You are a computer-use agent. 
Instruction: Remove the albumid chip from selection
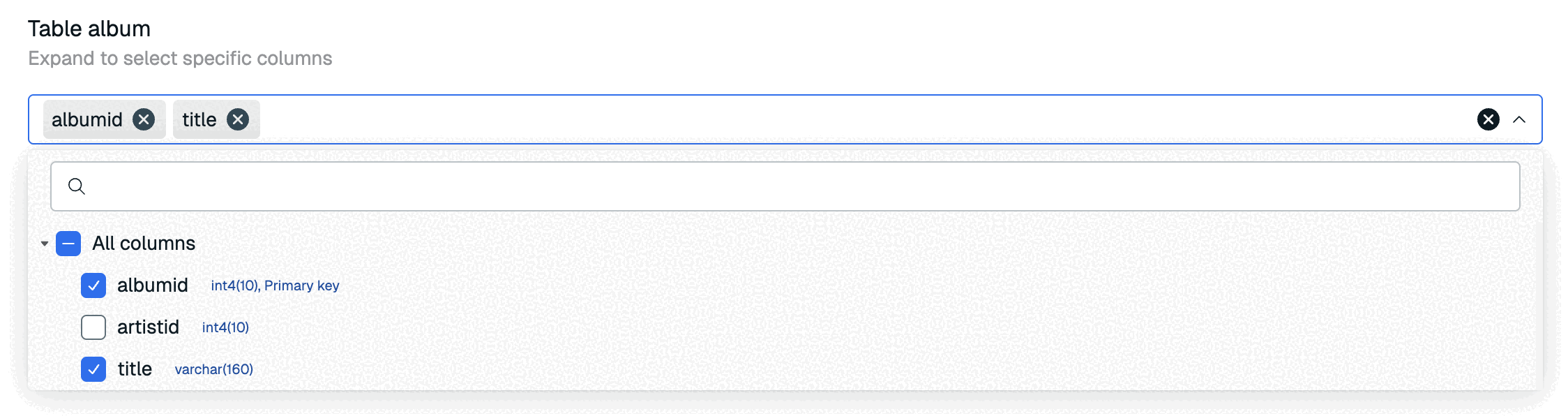click(x=144, y=119)
